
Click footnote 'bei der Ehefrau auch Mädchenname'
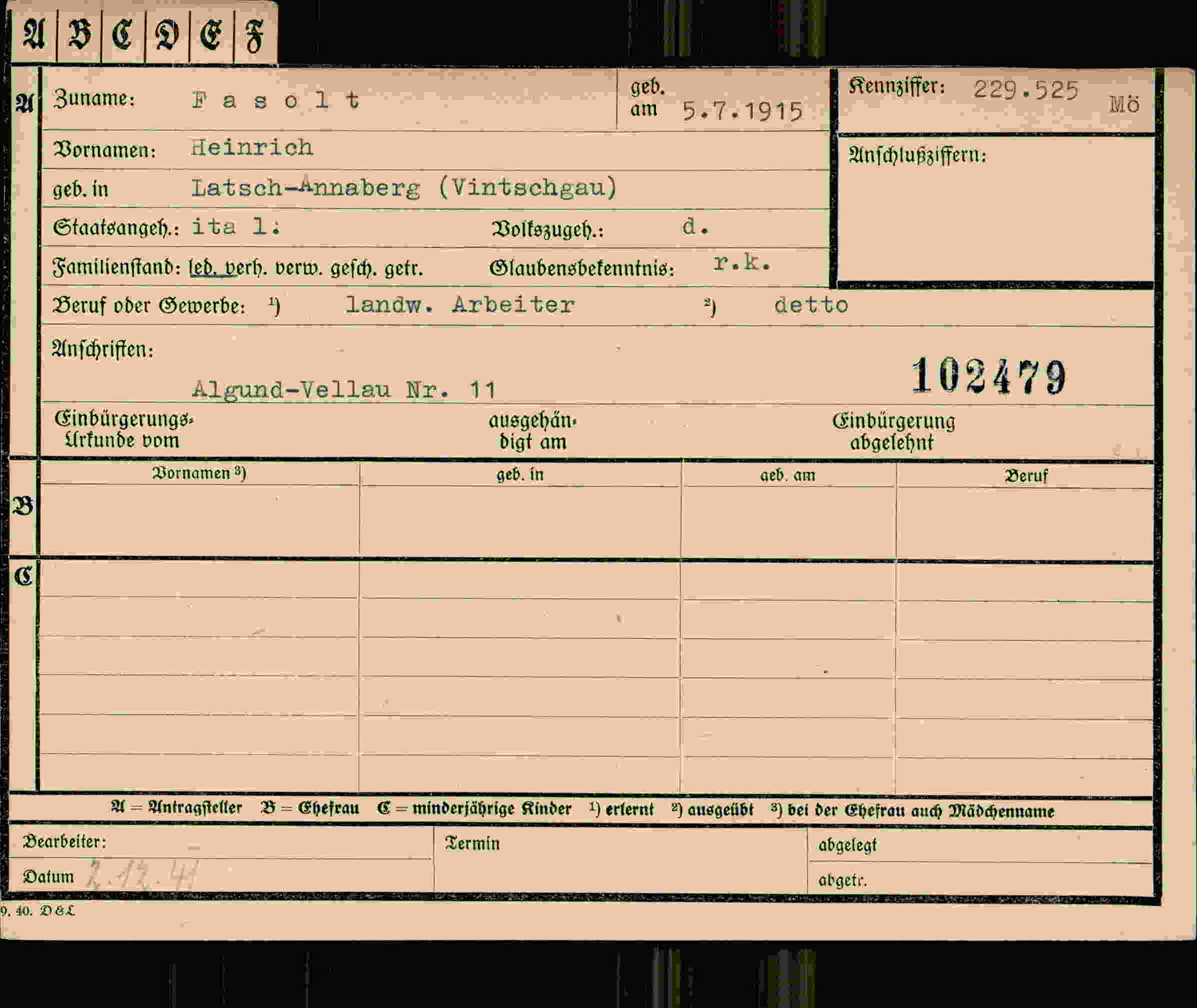(921, 811)
